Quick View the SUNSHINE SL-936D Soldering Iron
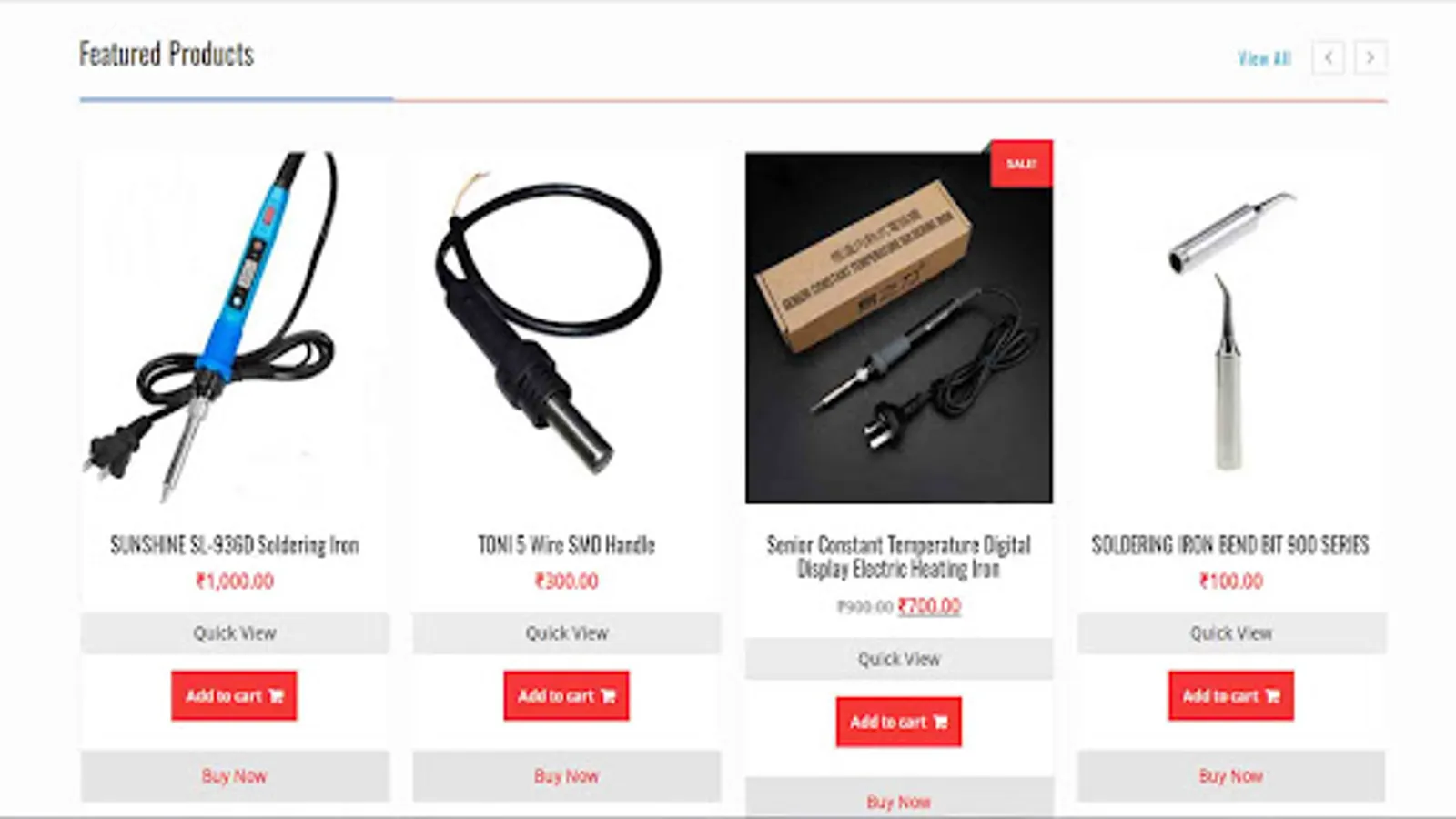1456x819 pixels. pos(235,633)
